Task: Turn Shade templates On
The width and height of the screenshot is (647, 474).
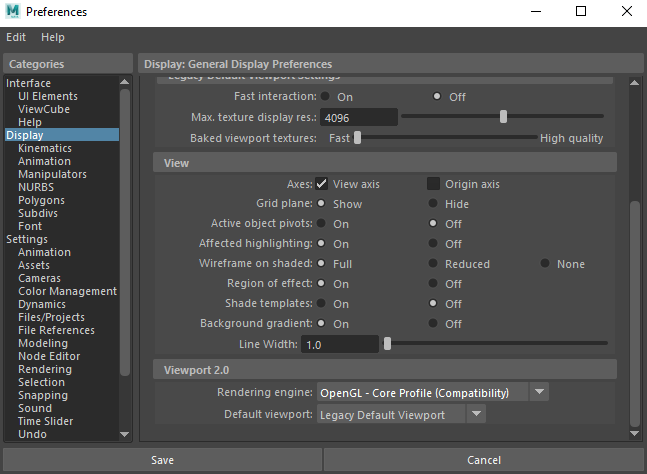Action: [321, 303]
